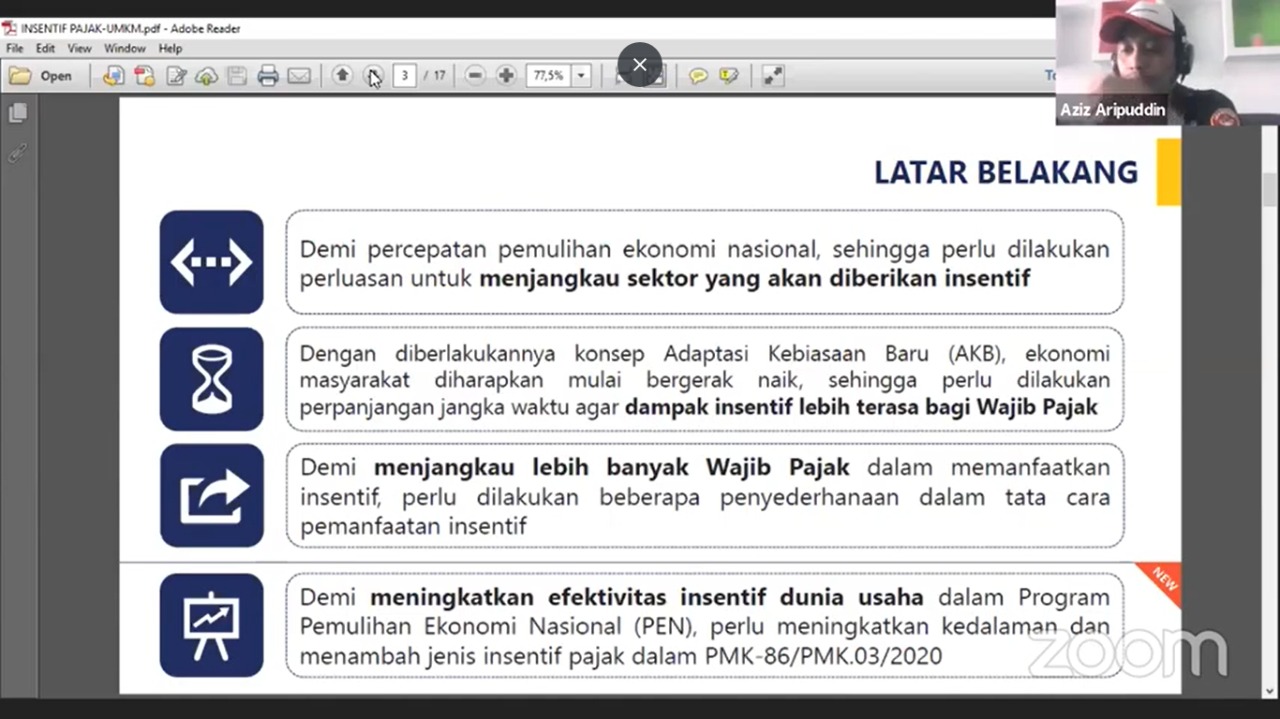Click the email envelope icon

(x=299, y=76)
